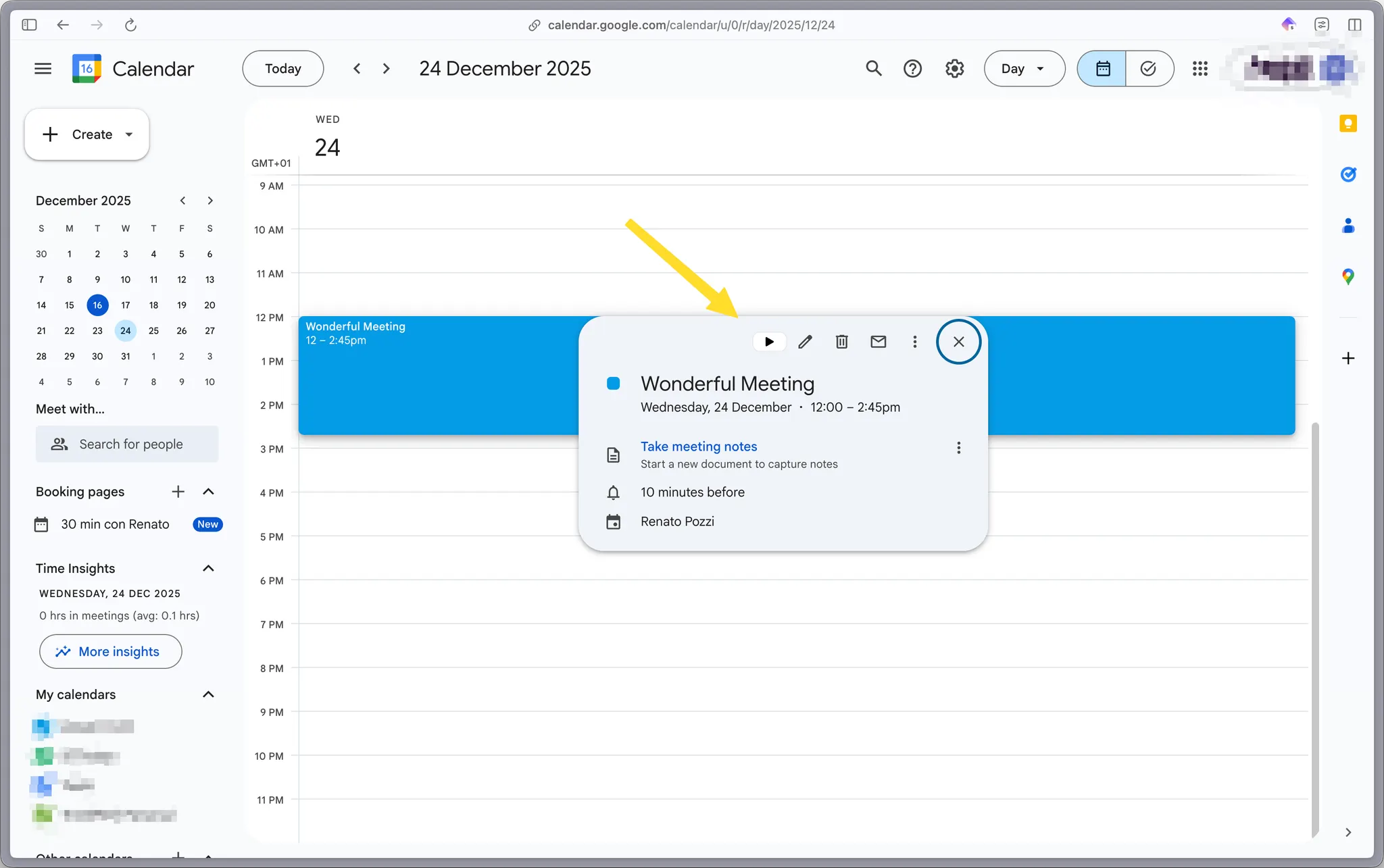Collapse the Time Insights section
This screenshot has width=1384, height=868.
pos(208,568)
